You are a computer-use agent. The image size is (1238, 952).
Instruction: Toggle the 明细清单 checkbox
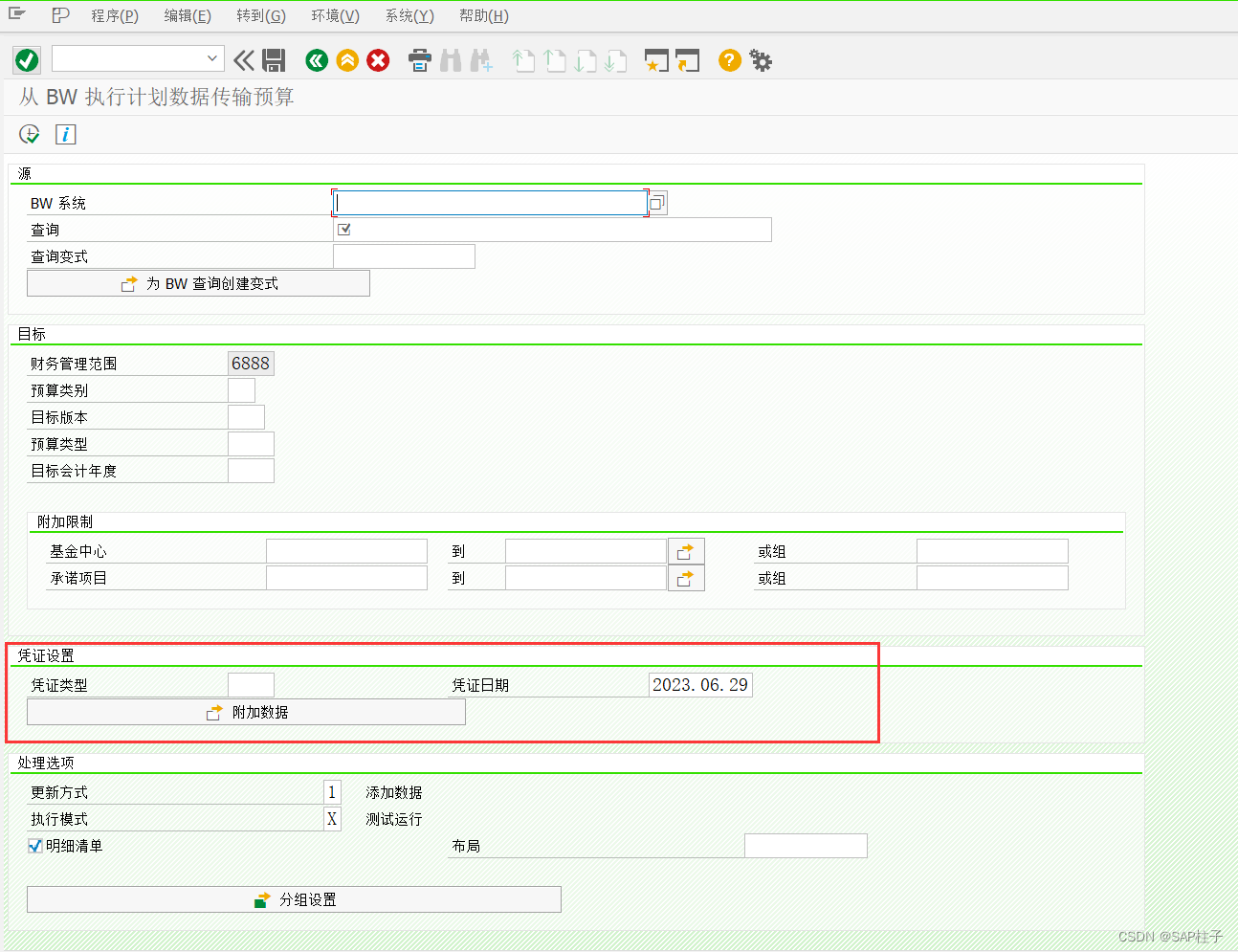(35, 846)
